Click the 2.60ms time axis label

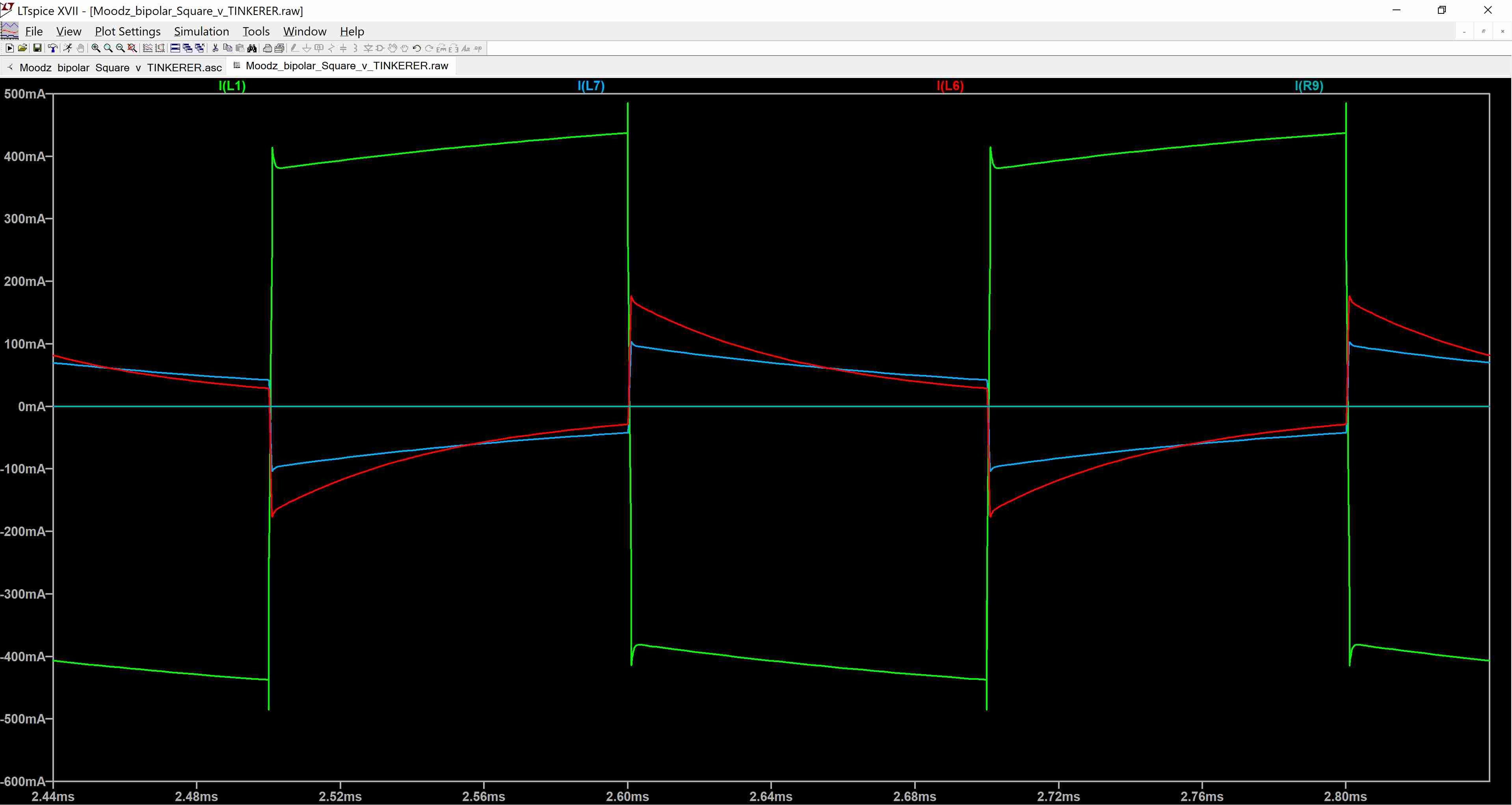coord(627,796)
